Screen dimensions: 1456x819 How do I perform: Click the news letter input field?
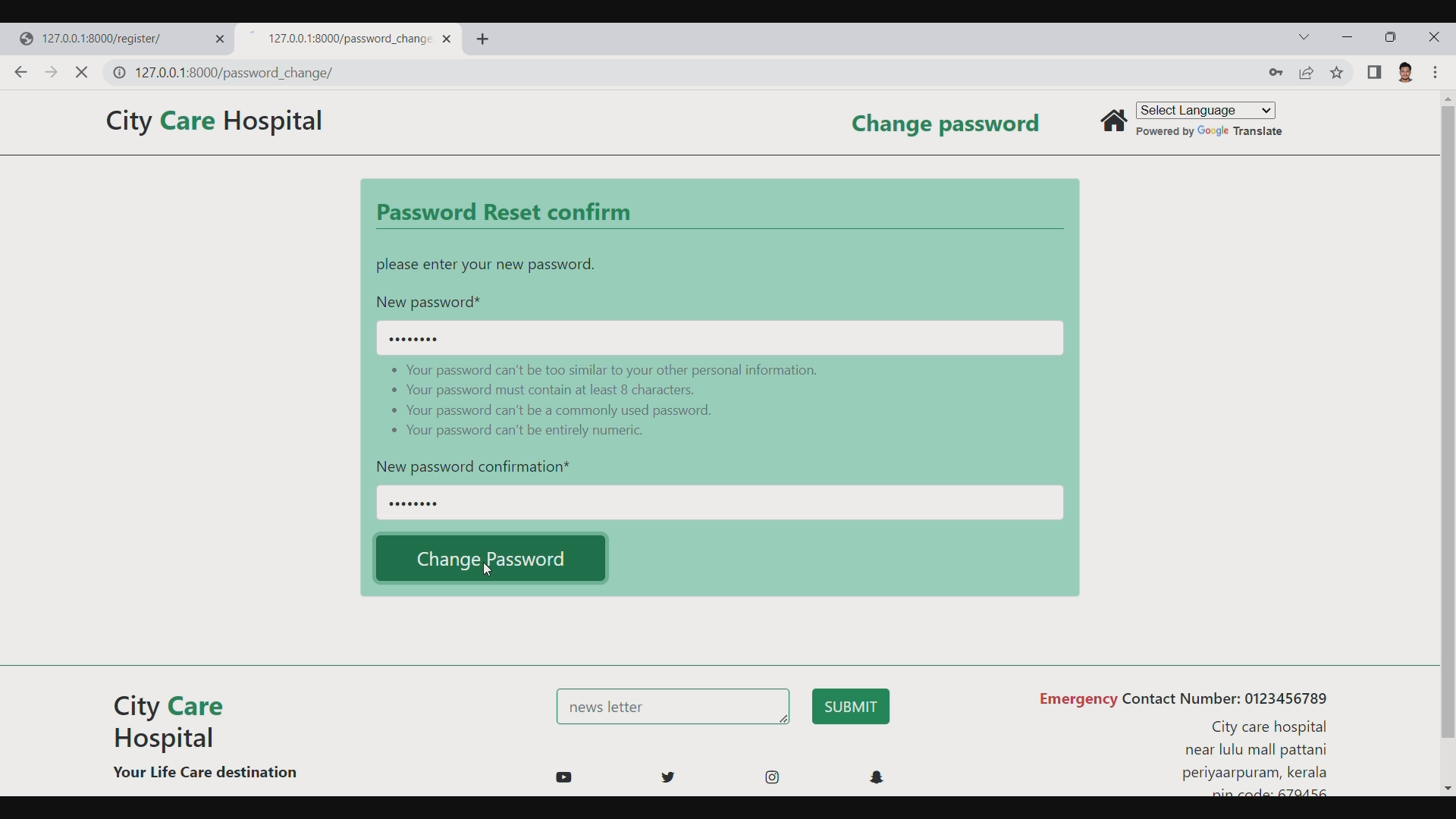pyautogui.click(x=672, y=706)
